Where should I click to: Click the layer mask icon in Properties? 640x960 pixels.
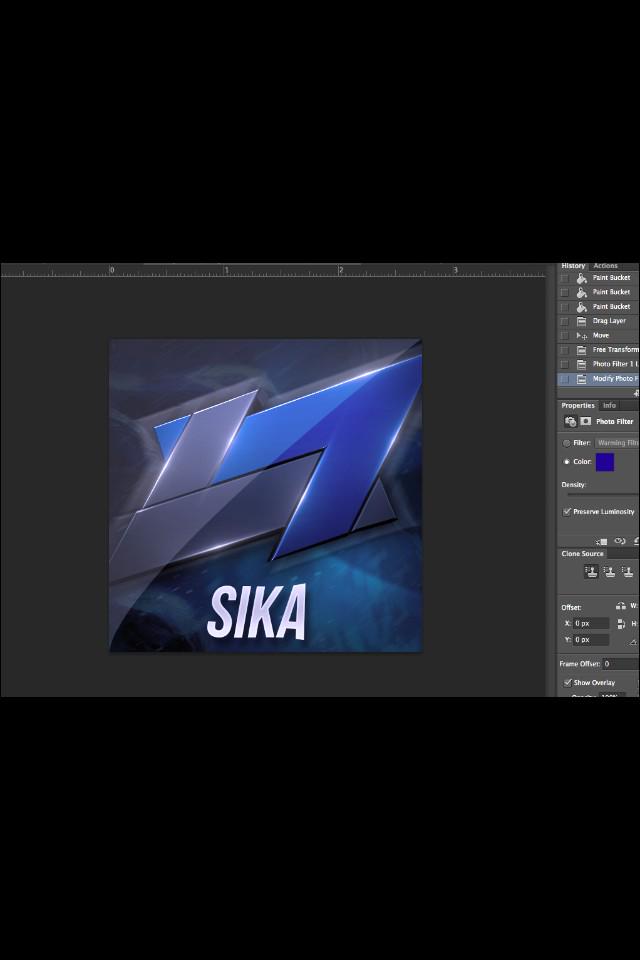pyautogui.click(x=585, y=421)
